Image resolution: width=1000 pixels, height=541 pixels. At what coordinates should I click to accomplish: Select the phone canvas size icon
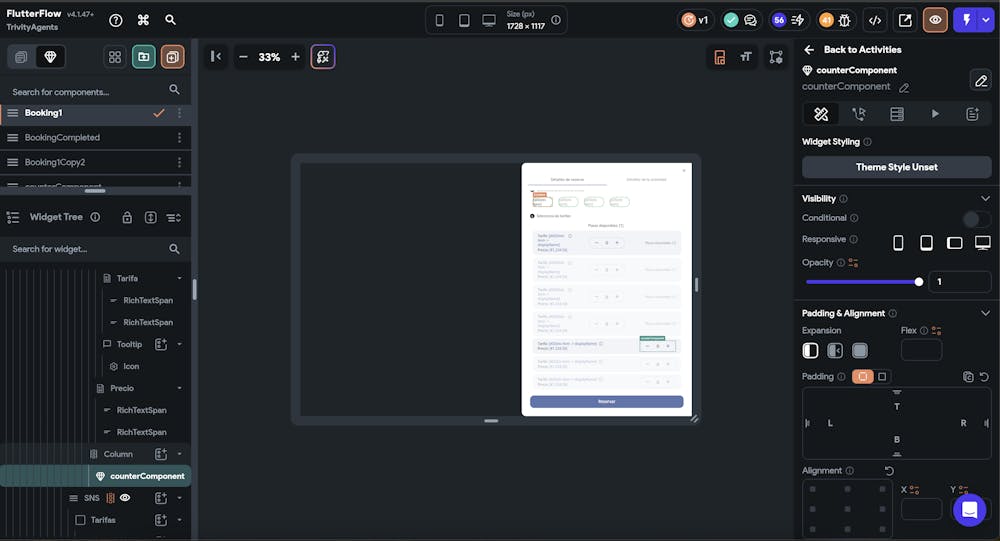(x=439, y=20)
